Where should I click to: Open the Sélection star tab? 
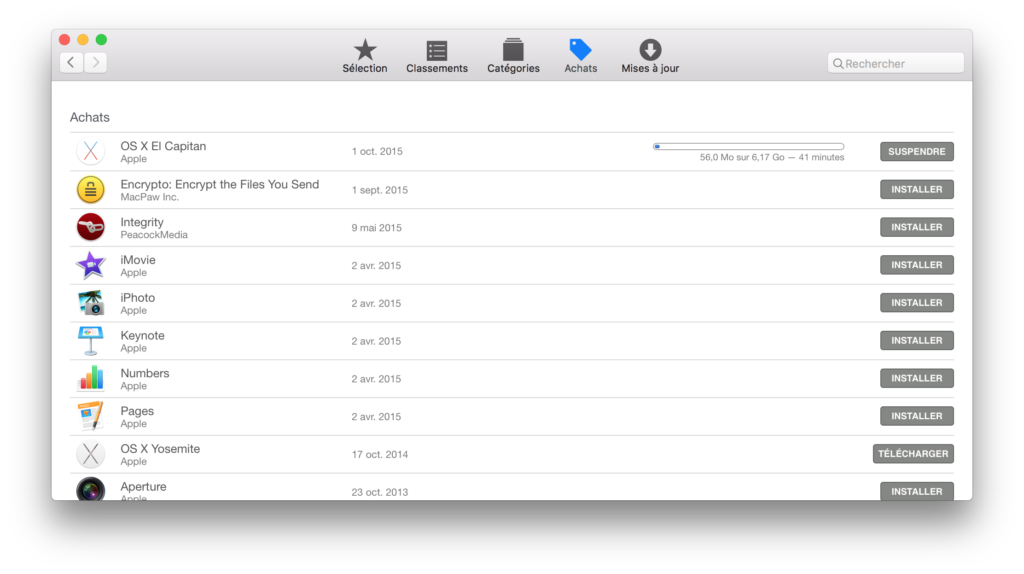pyautogui.click(x=364, y=56)
